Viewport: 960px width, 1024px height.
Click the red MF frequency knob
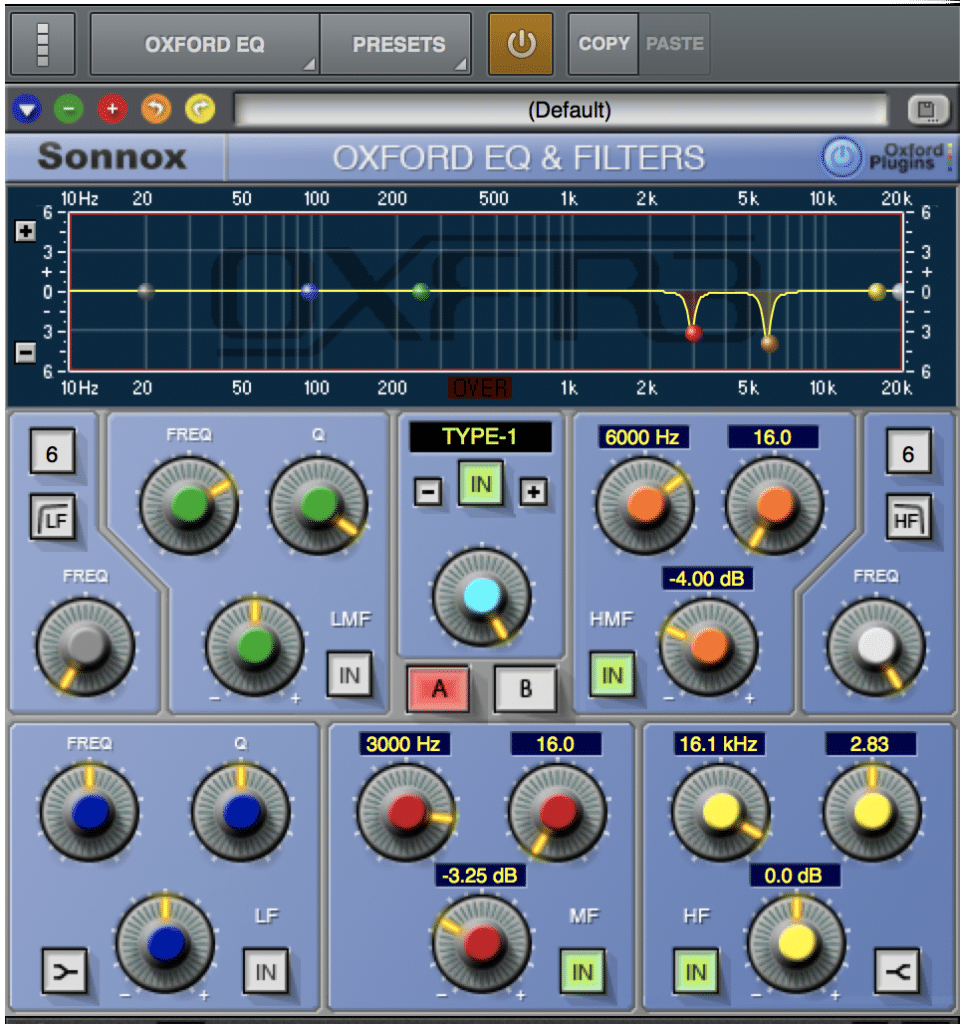(406, 812)
